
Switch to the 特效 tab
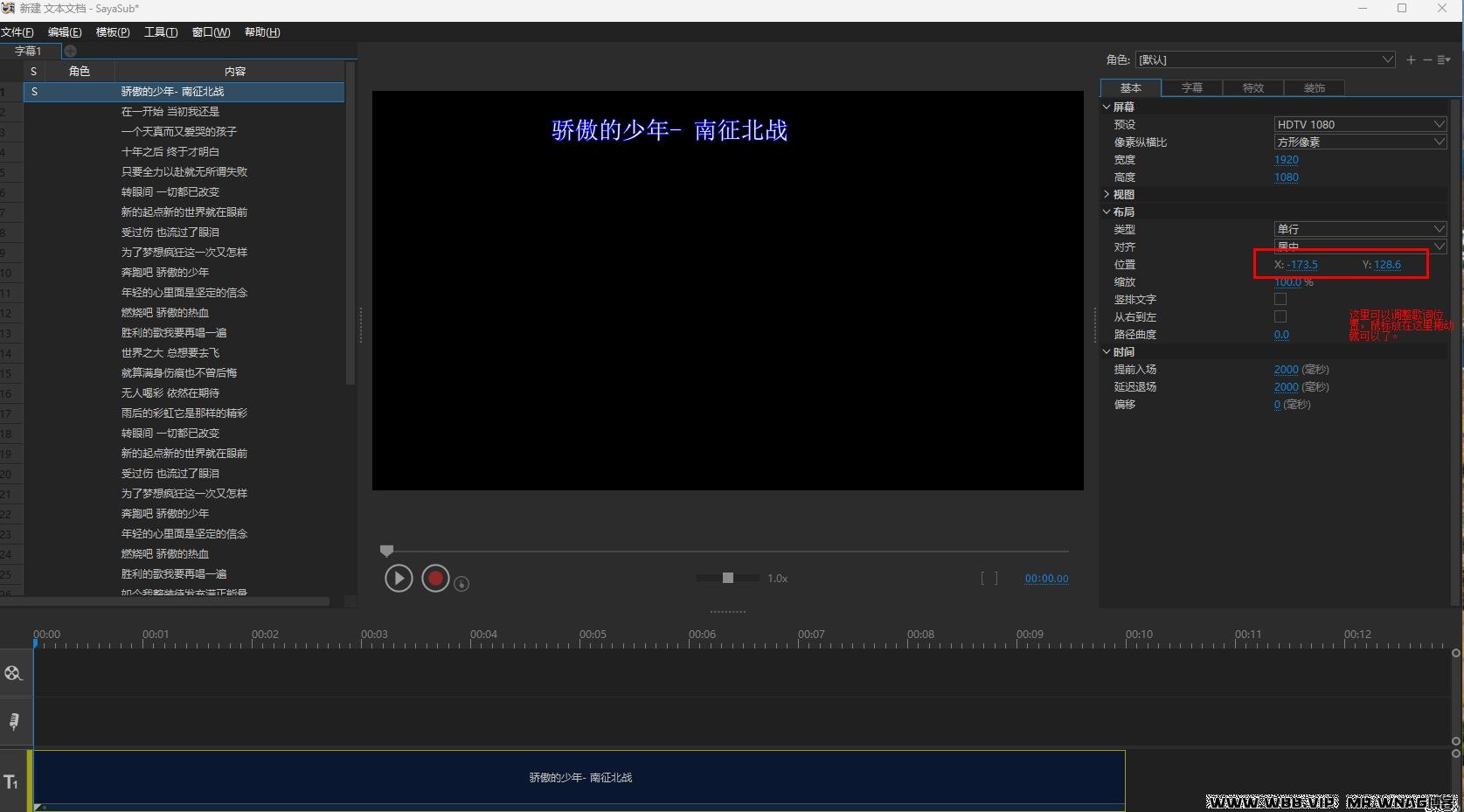click(x=1252, y=87)
